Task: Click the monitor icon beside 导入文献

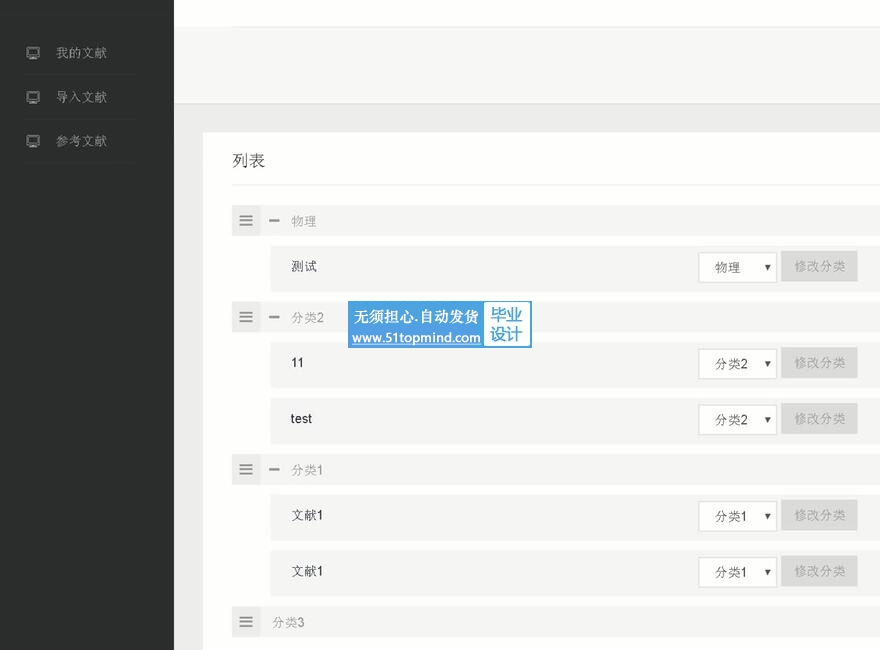Action: click(33, 97)
